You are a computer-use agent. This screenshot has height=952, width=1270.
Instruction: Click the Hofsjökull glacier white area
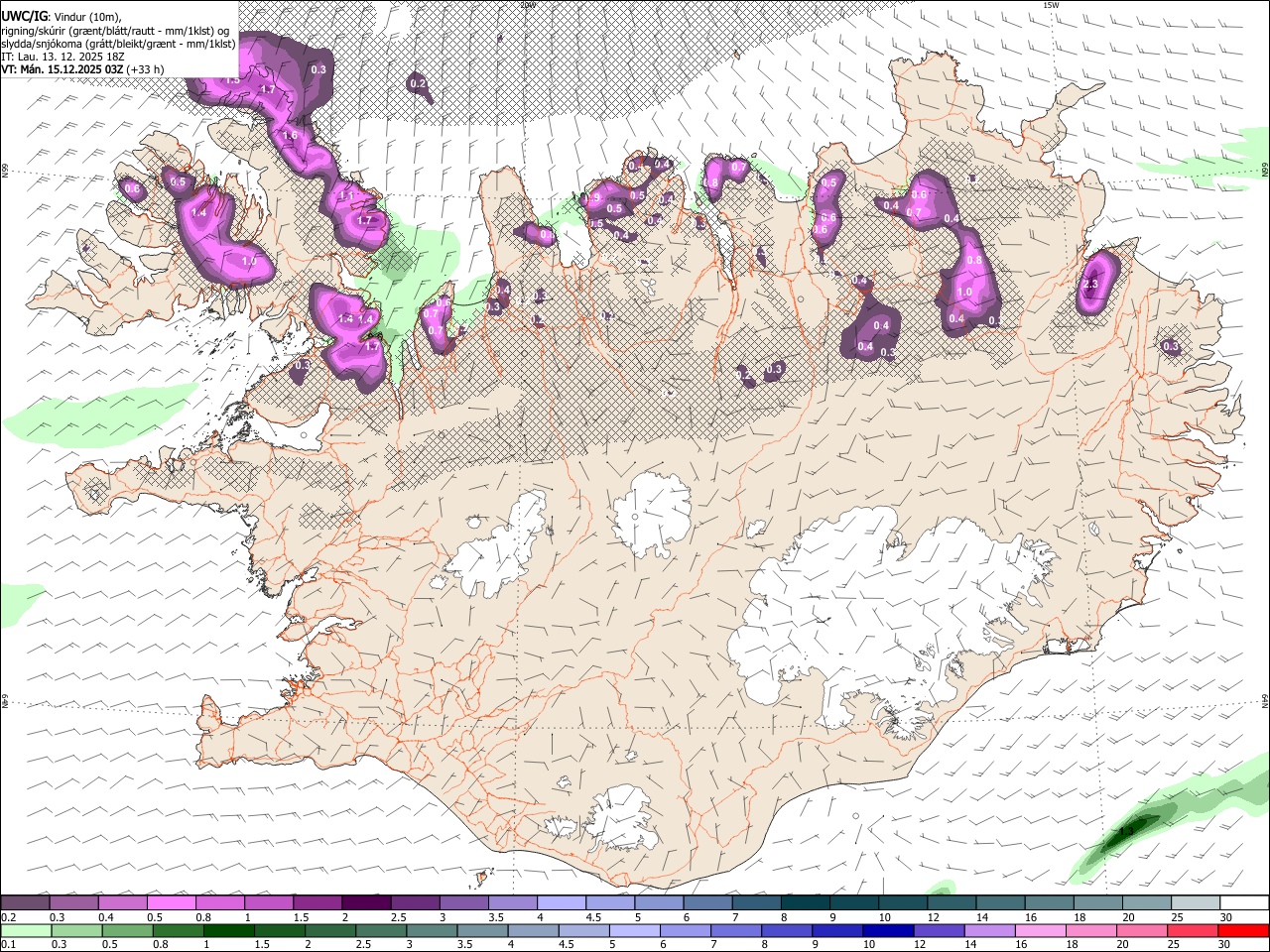652,513
